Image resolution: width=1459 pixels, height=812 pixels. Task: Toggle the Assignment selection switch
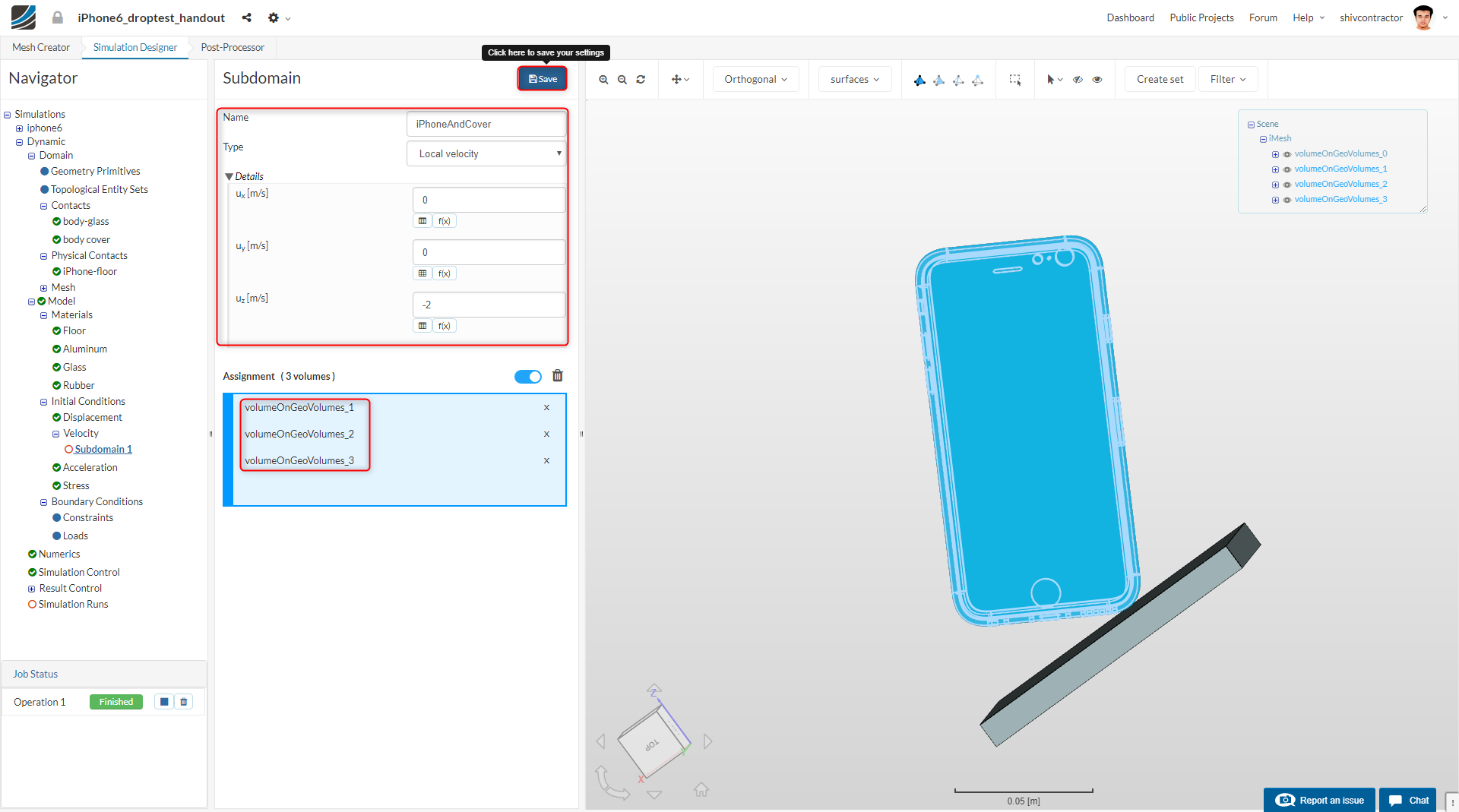[528, 377]
